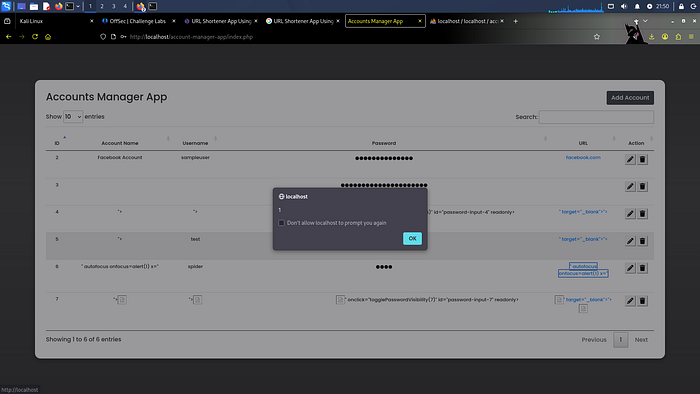Switch to the OffSec Challenge Labs tab
This screenshot has height=394, width=700.
tap(138, 21)
